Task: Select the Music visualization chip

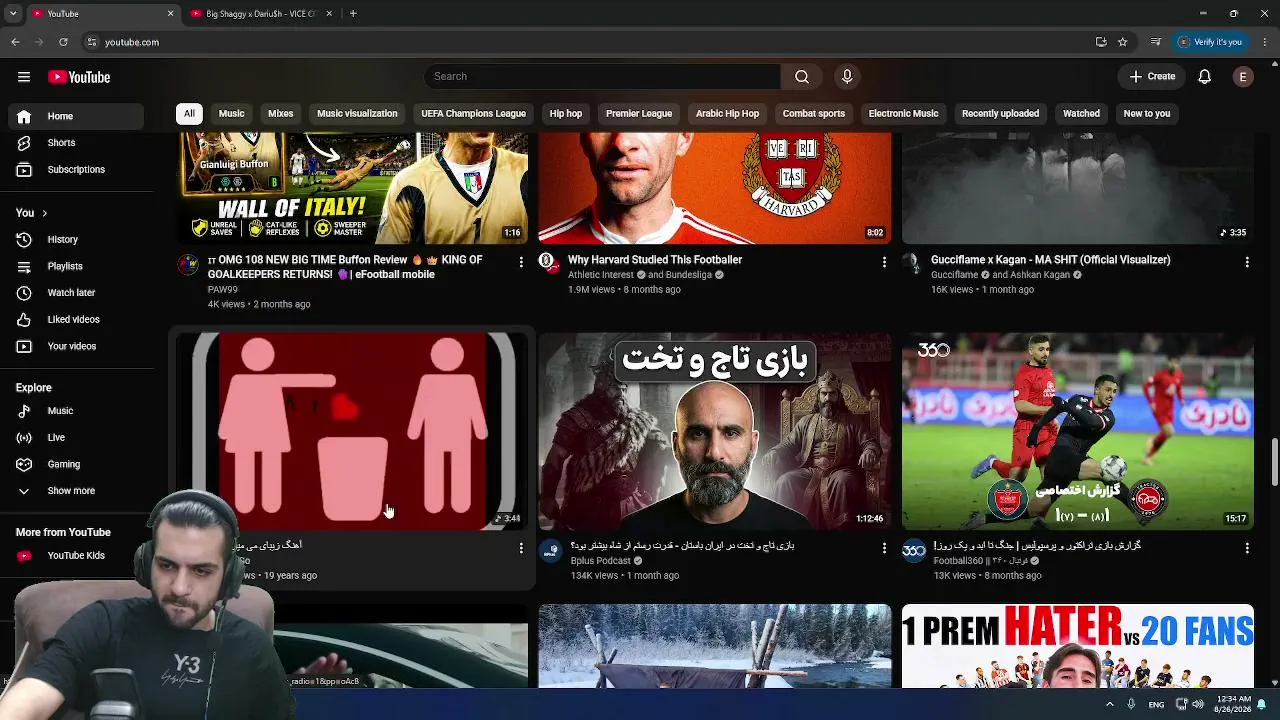Action: pos(357,114)
